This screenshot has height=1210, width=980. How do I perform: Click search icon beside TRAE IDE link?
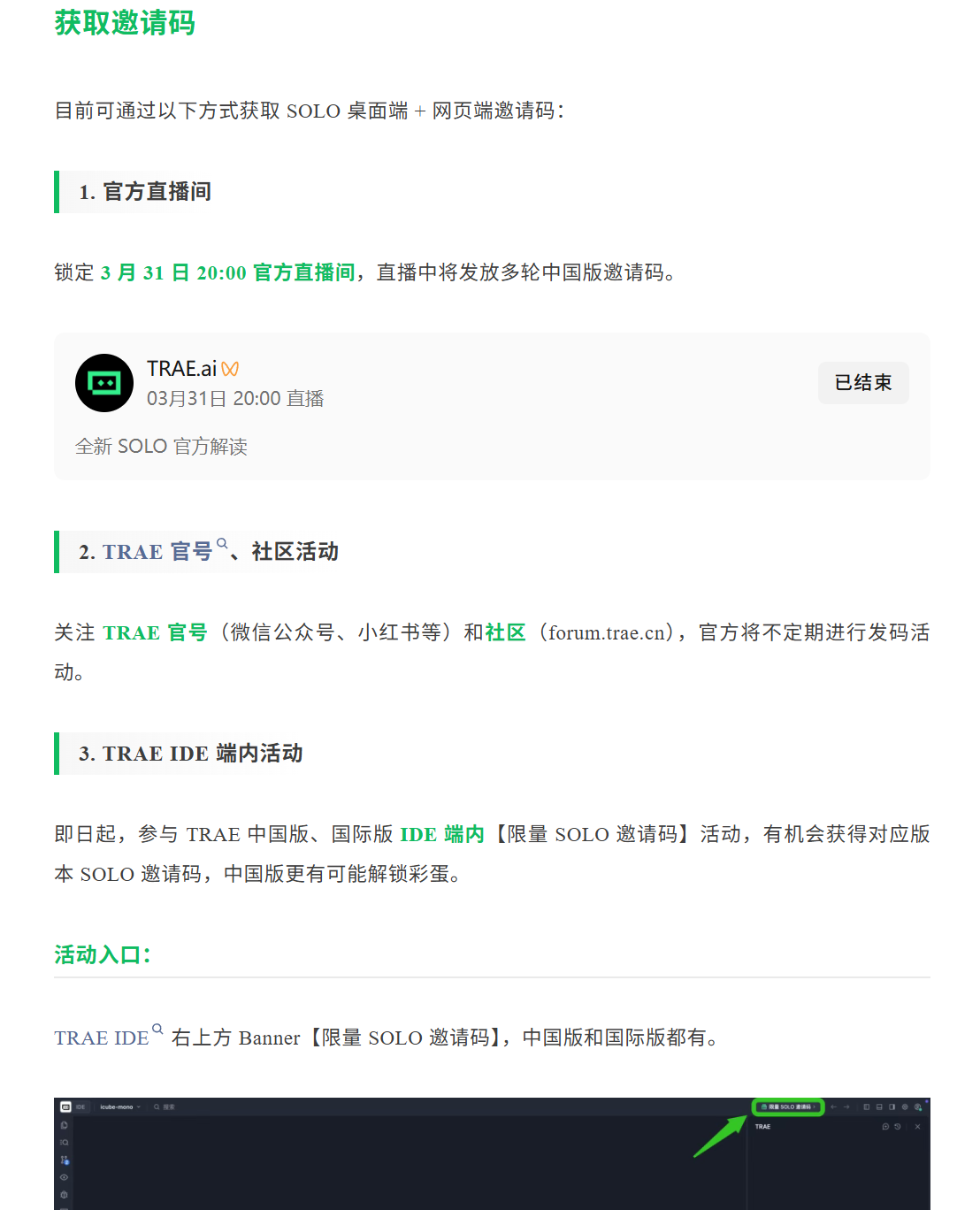[x=157, y=1030]
